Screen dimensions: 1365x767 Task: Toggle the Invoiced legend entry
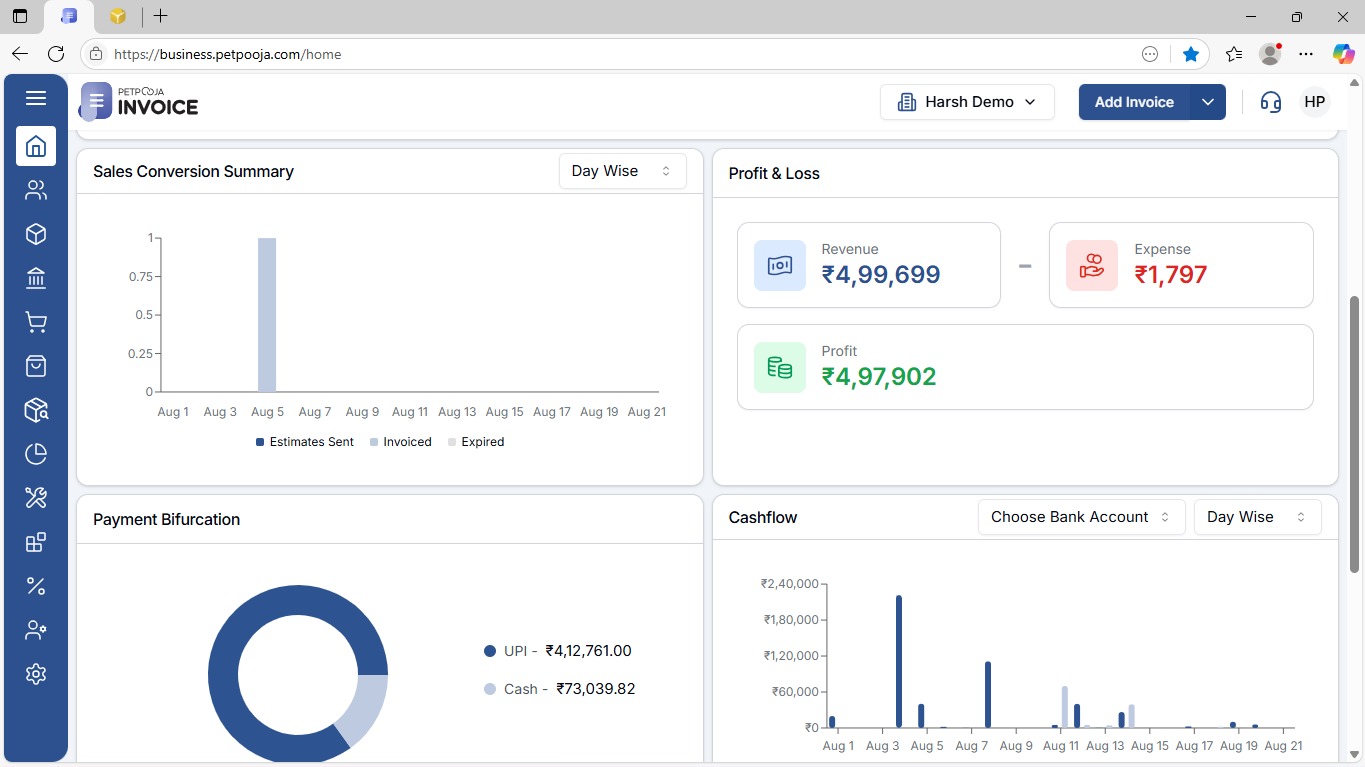[400, 441]
